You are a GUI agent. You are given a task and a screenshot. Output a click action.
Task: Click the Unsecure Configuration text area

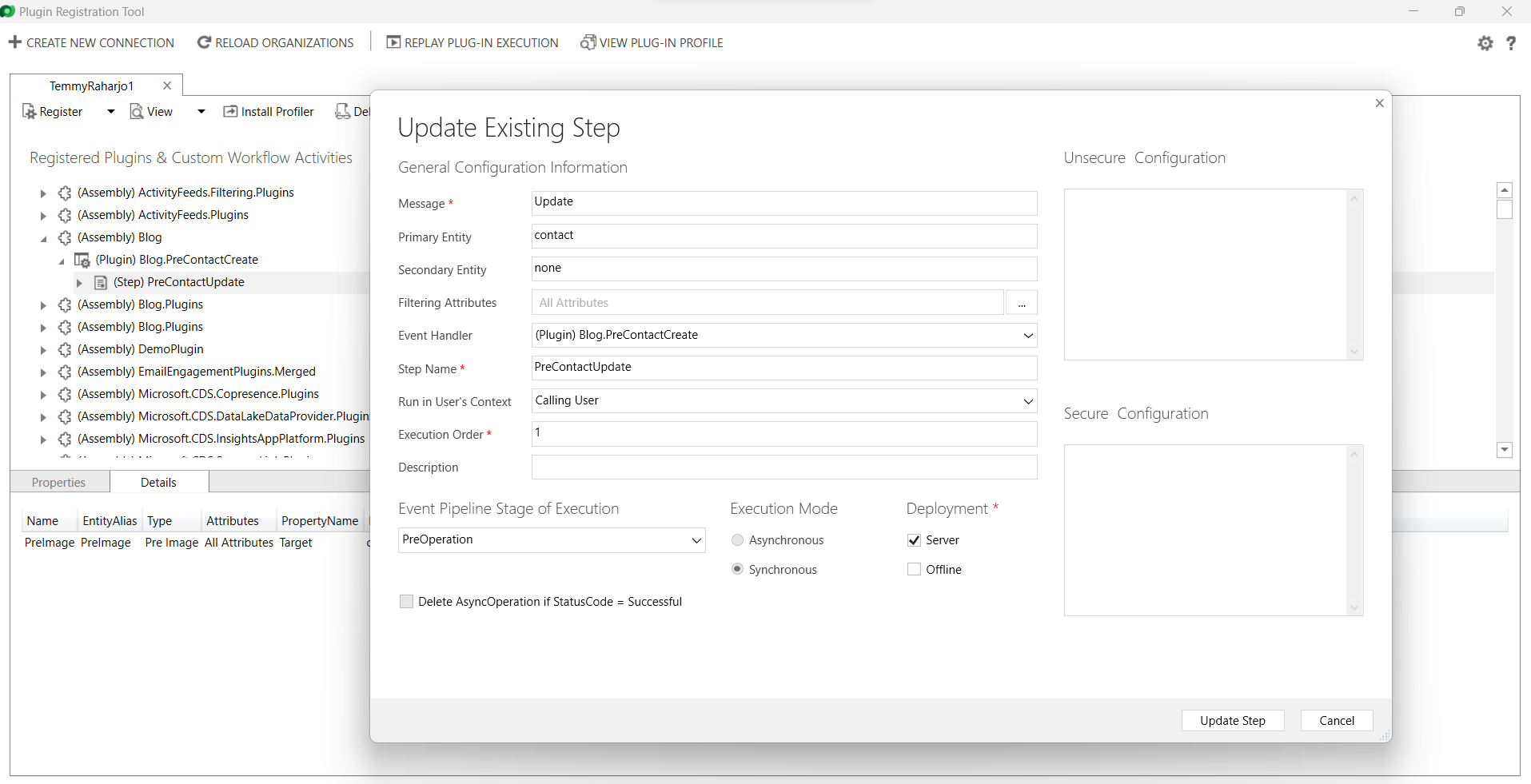(1213, 274)
